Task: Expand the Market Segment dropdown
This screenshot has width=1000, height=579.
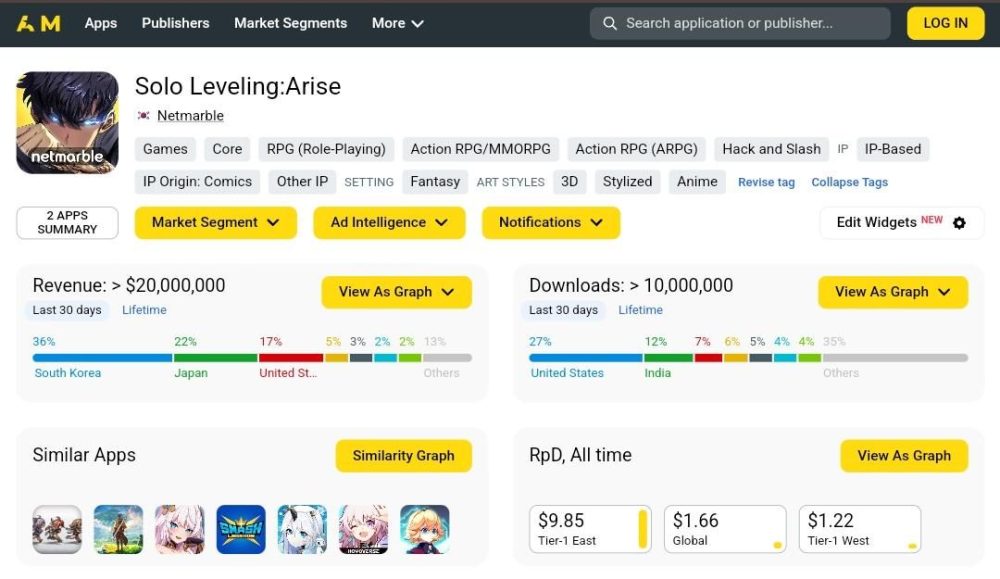Action: (215, 223)
